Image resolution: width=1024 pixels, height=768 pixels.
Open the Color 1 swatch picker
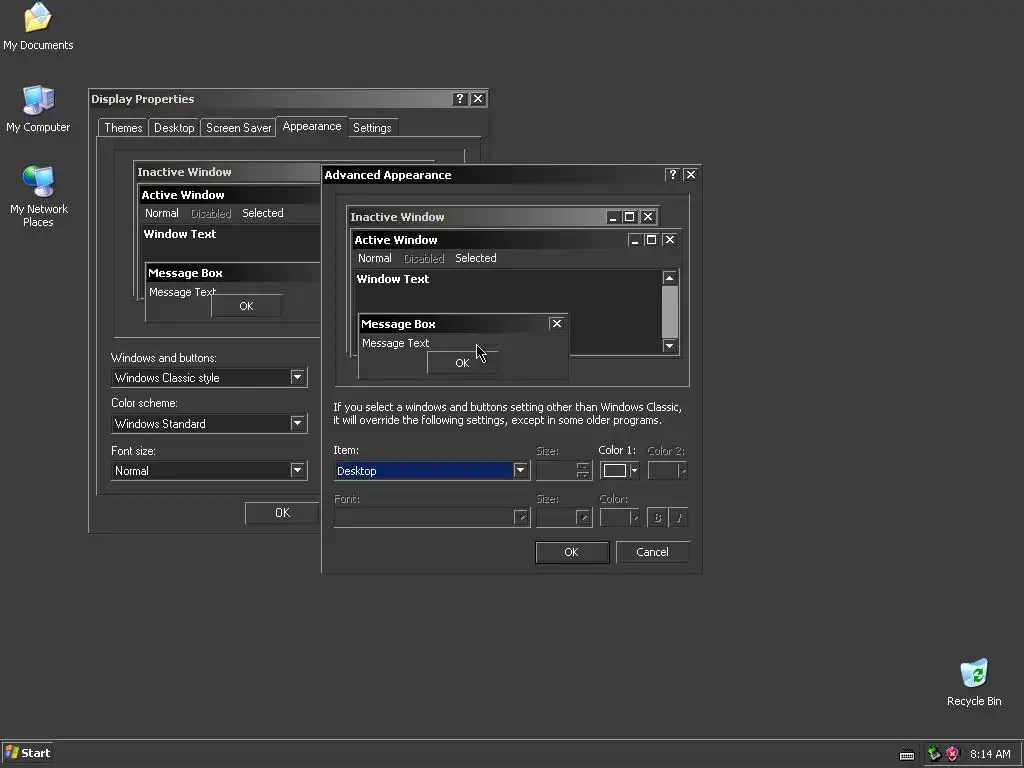pyautogui.click(x=619, y=470)
